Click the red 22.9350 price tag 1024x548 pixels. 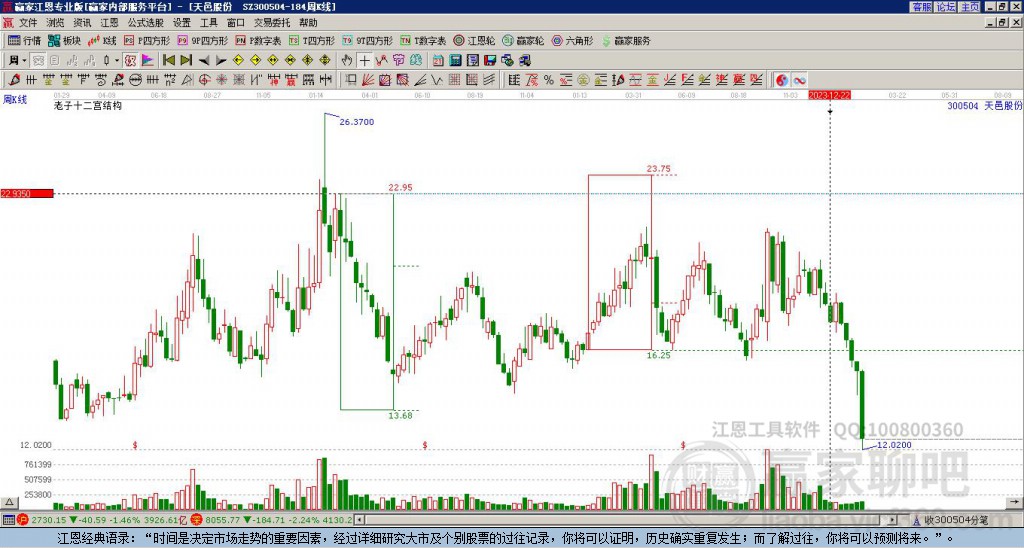point(27,193)
